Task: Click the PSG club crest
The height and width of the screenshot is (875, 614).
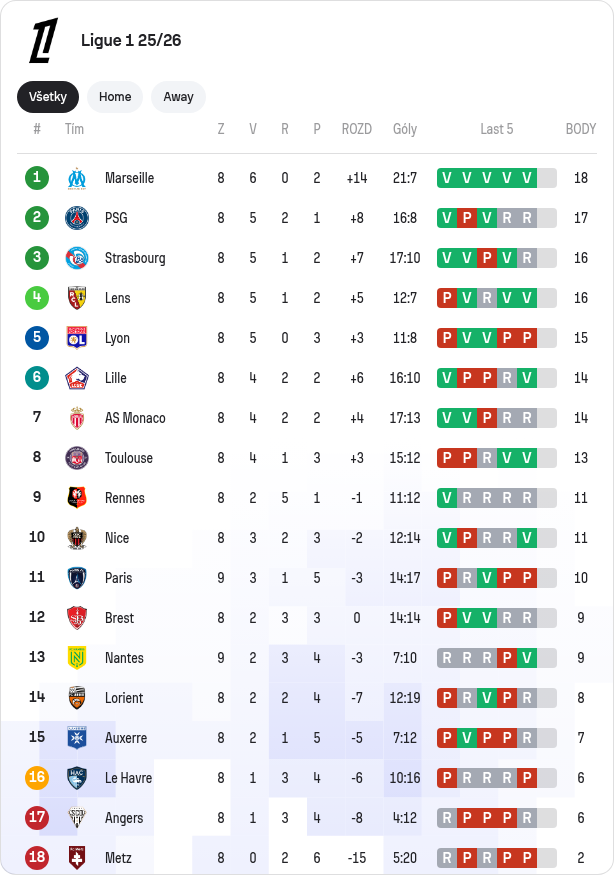Action: point(77,218)
